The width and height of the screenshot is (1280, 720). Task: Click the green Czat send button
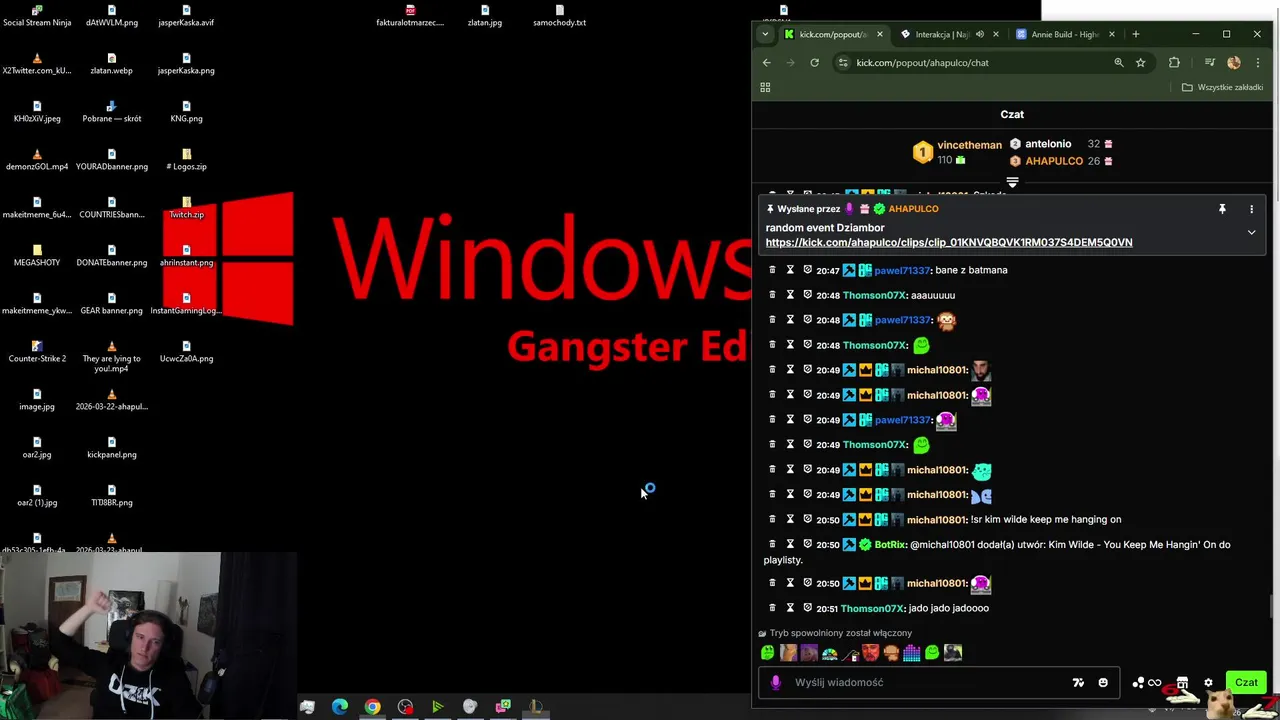coord(1246,682)
